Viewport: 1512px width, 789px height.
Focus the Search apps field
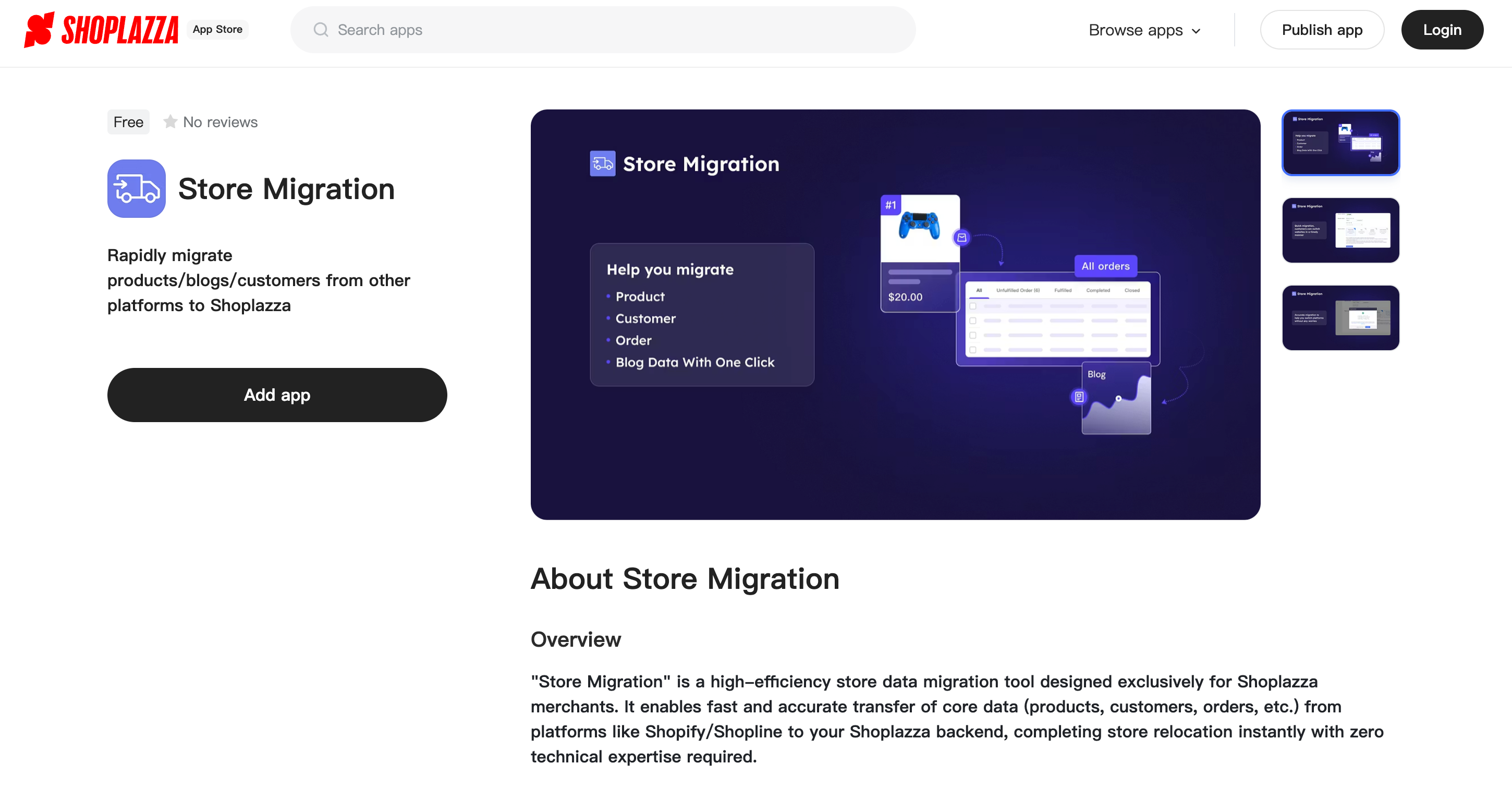603,30
